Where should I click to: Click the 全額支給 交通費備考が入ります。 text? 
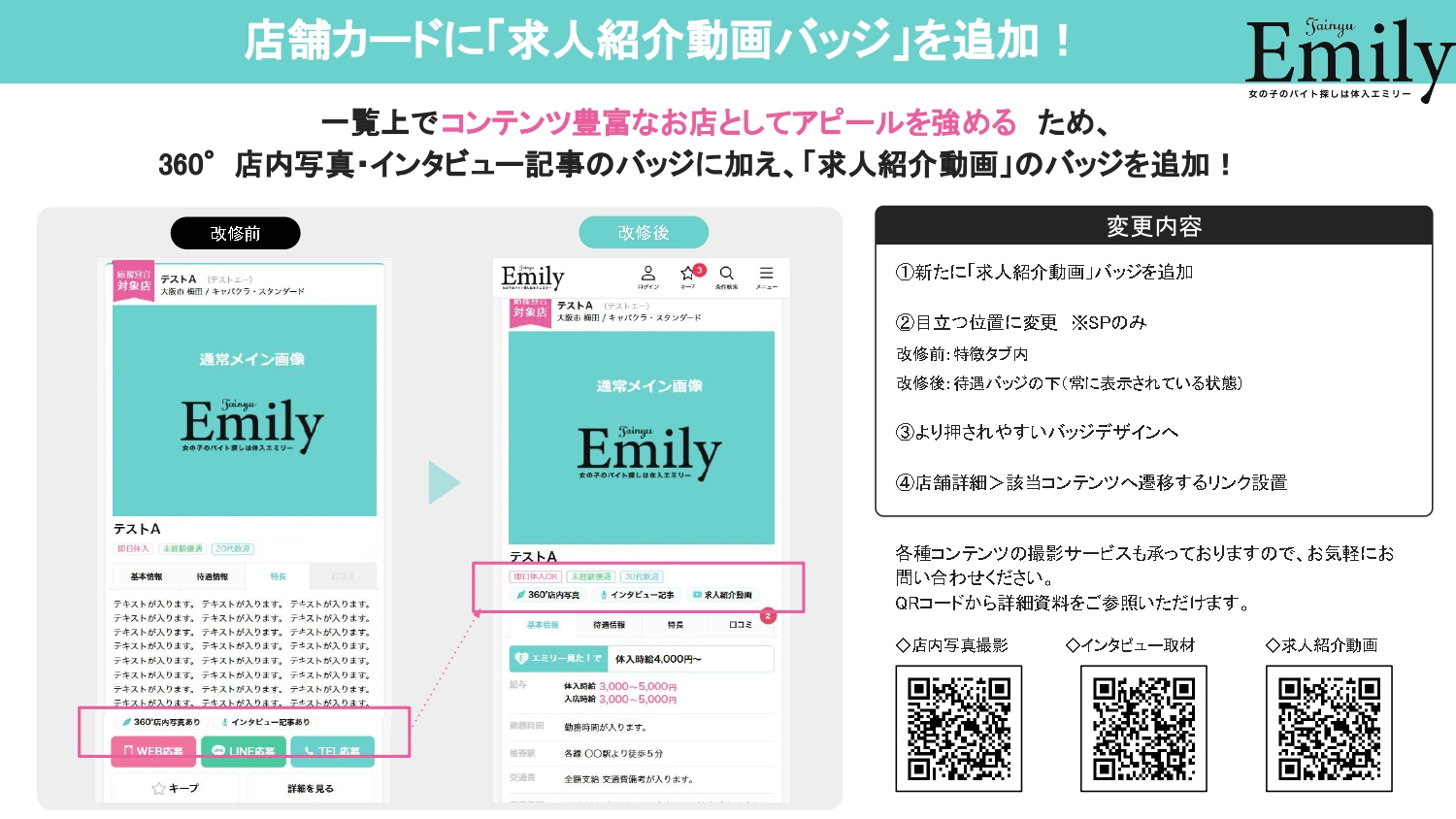(629, 779)
